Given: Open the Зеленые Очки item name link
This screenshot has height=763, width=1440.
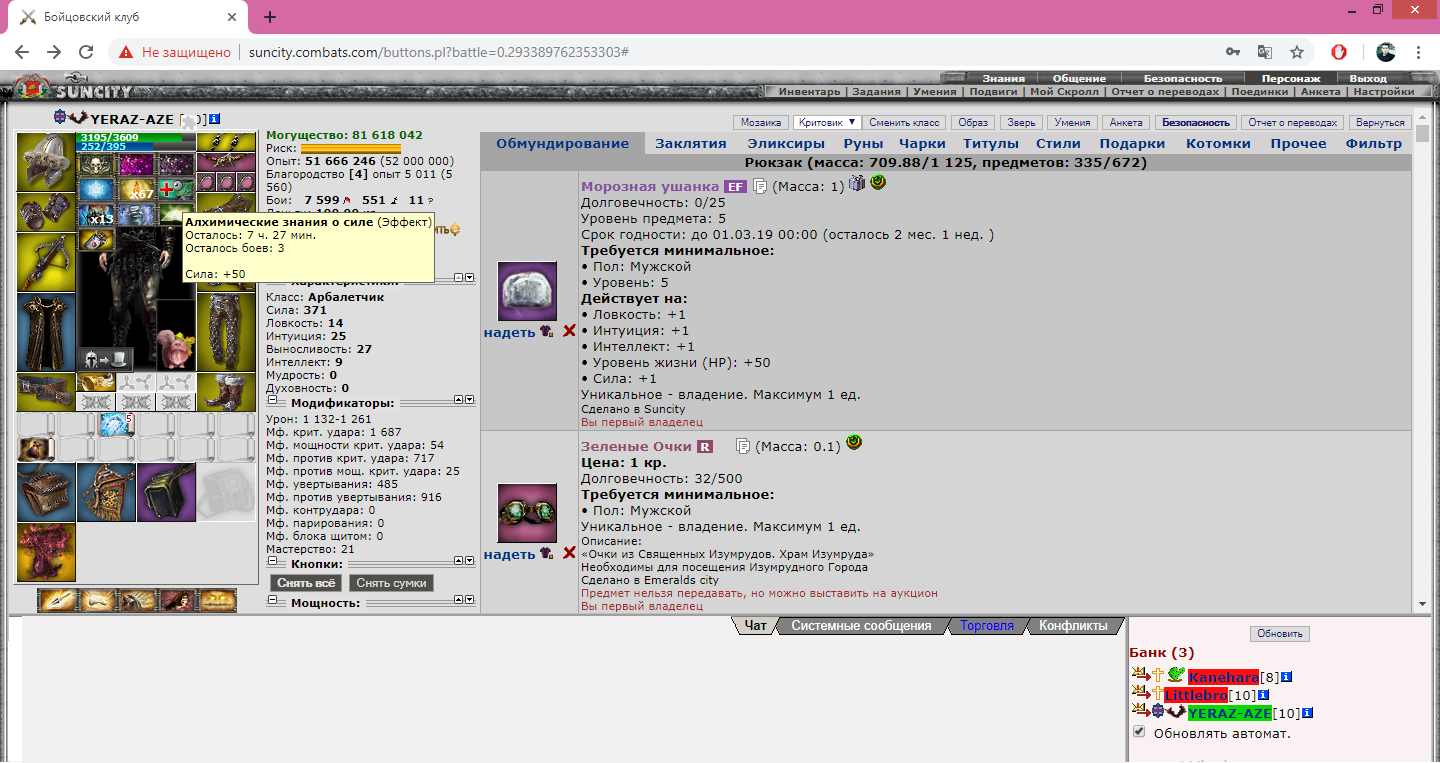Looking at the screenshot, I should (x=636, y=446).
